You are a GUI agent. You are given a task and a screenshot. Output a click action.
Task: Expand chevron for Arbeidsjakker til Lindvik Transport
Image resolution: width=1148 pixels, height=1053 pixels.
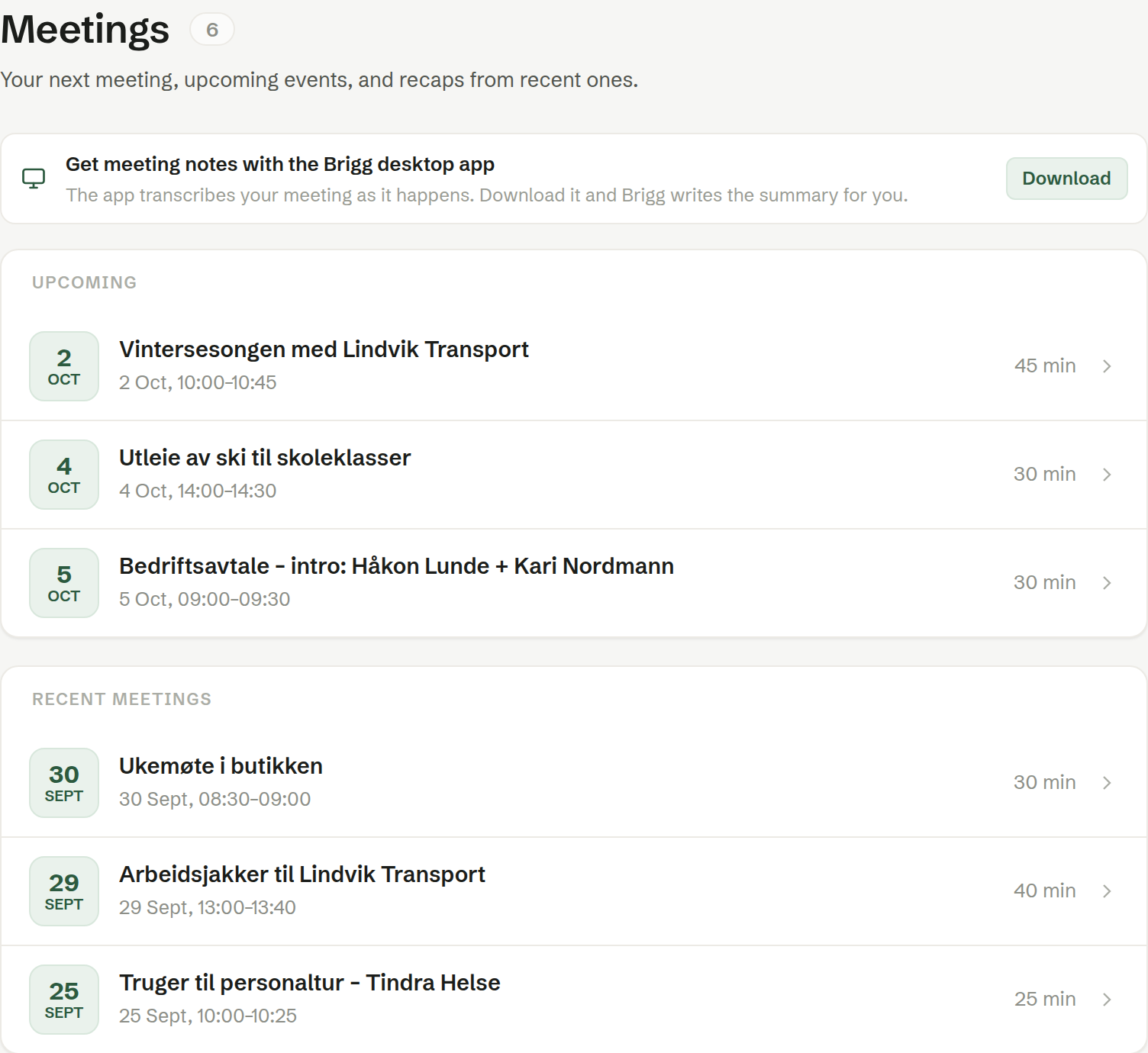(x=1107, y=891)
